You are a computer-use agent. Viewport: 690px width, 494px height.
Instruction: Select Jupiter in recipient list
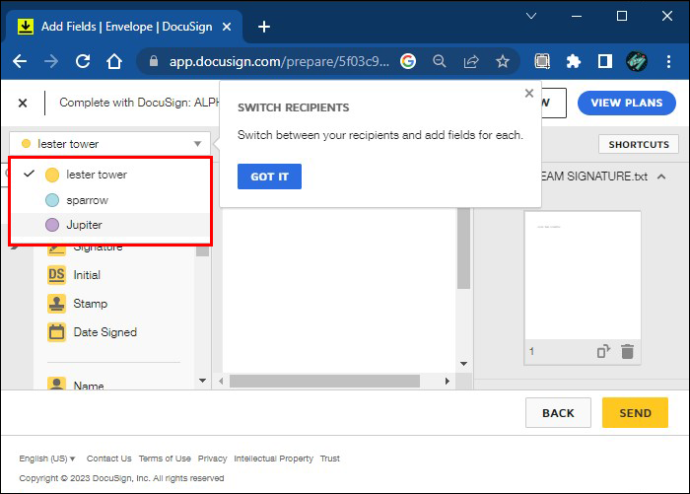(x=110, y=225)
